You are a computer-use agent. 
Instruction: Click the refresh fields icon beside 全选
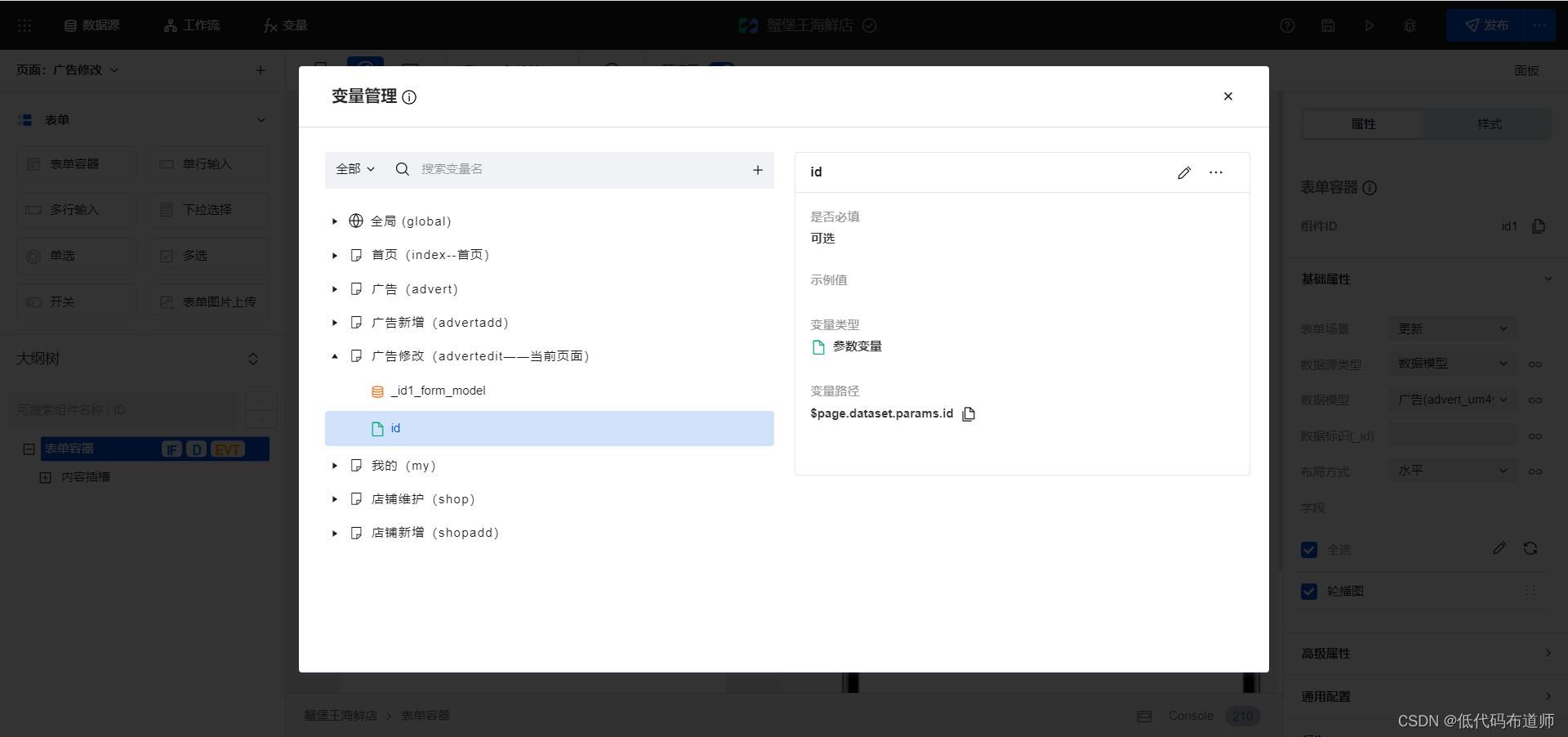pyautogui.click(x=1530, y=548)
